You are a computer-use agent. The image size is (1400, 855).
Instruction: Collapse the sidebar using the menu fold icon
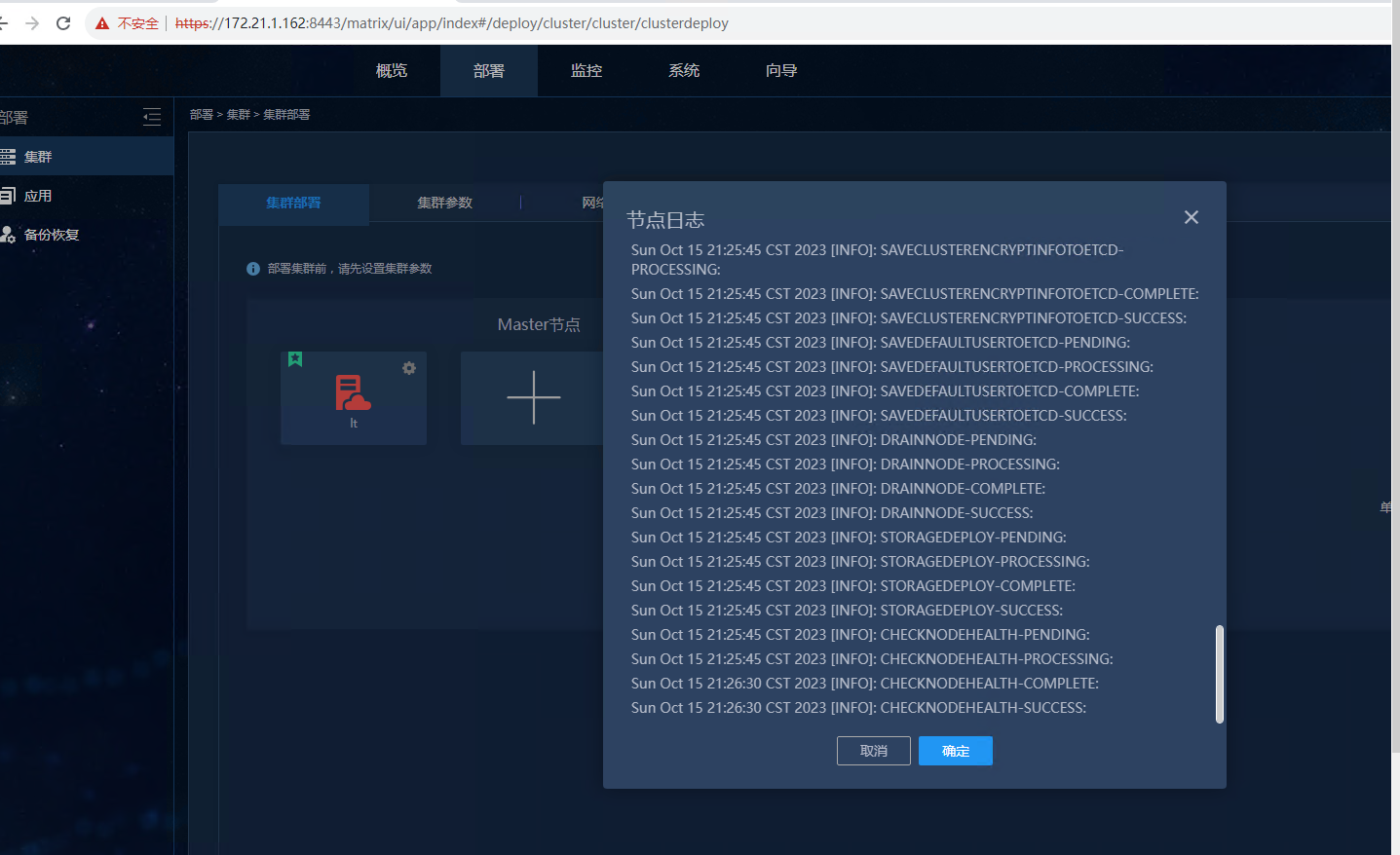[152, 118]
